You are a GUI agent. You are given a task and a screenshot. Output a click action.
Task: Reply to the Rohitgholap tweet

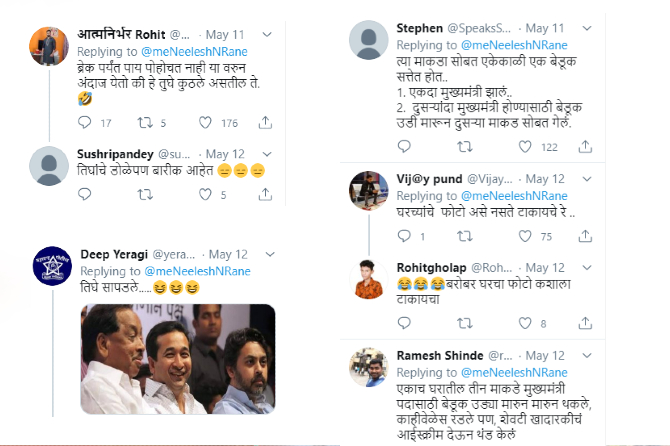point(404,323)
